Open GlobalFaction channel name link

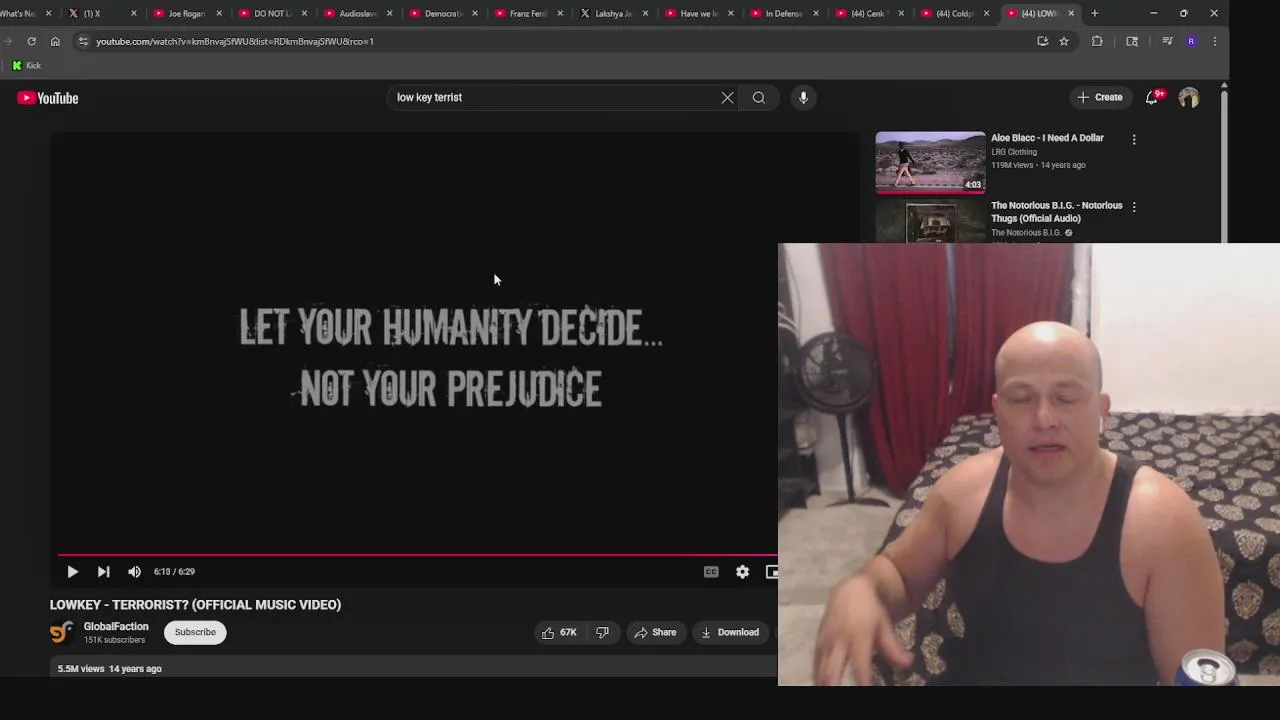click(116, 627)
